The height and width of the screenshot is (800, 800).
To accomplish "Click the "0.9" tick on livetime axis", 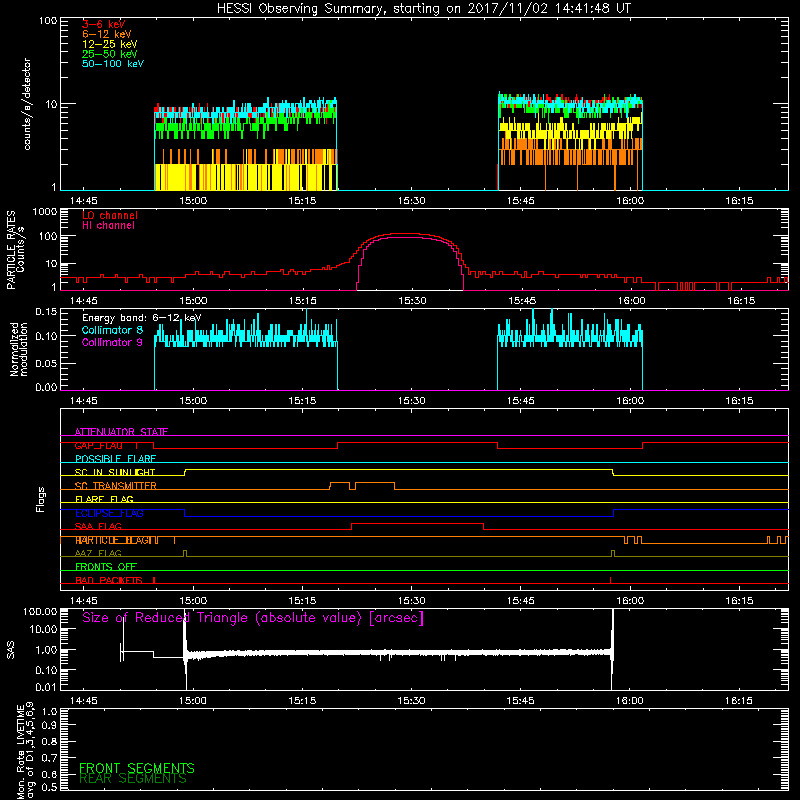I will [x=50, y=726].
